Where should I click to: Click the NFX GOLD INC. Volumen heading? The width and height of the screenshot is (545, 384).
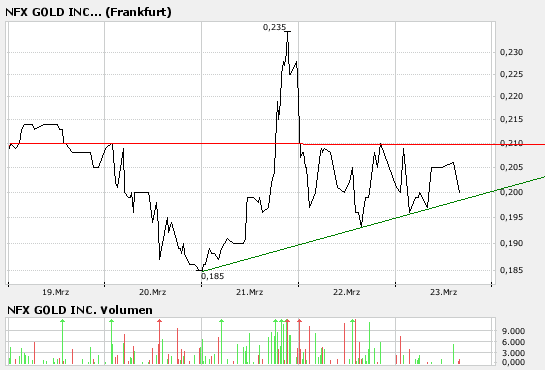80,310
